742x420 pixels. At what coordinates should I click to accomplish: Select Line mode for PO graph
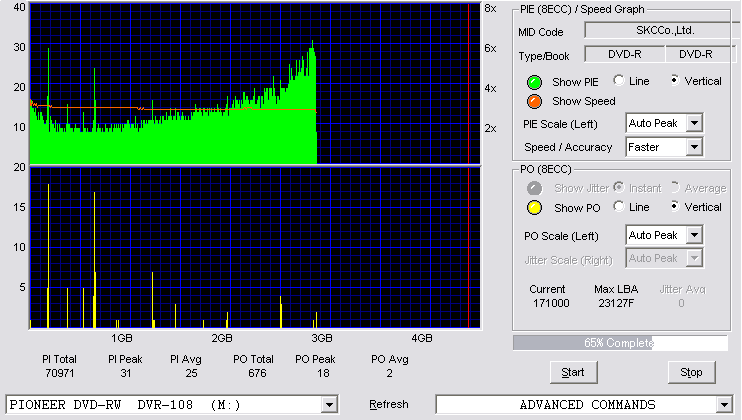click(618, 206)
